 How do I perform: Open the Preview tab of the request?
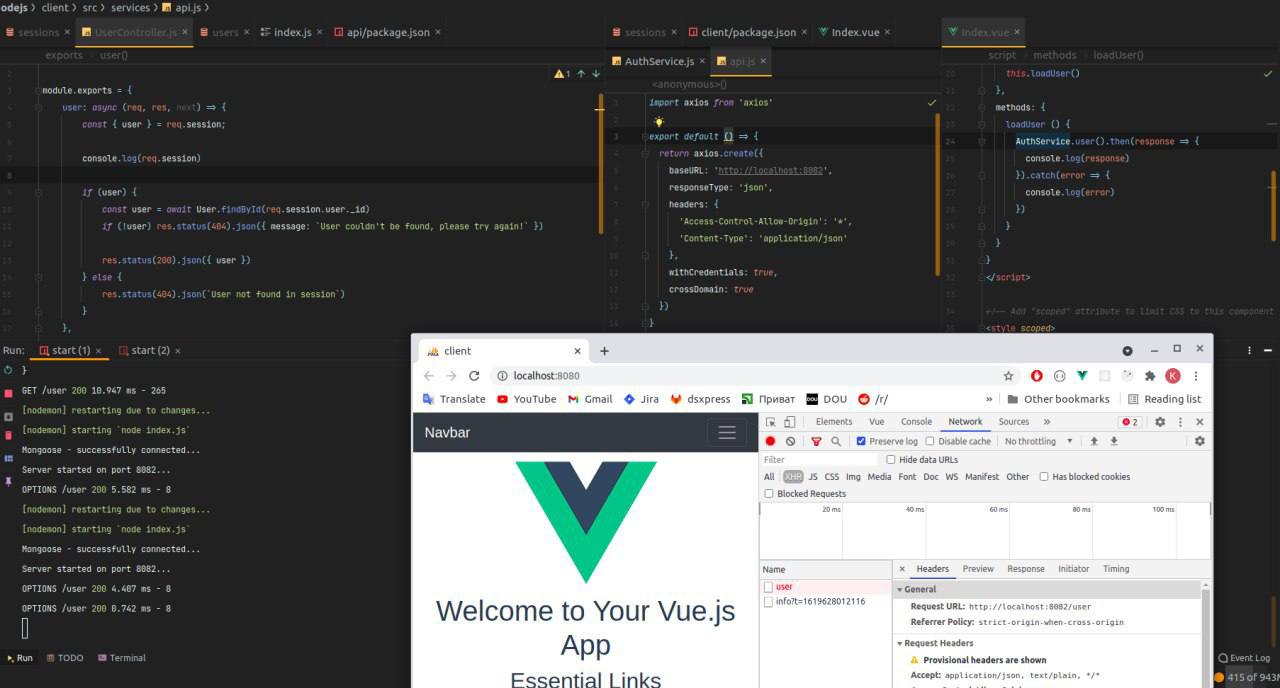[978, 569]
